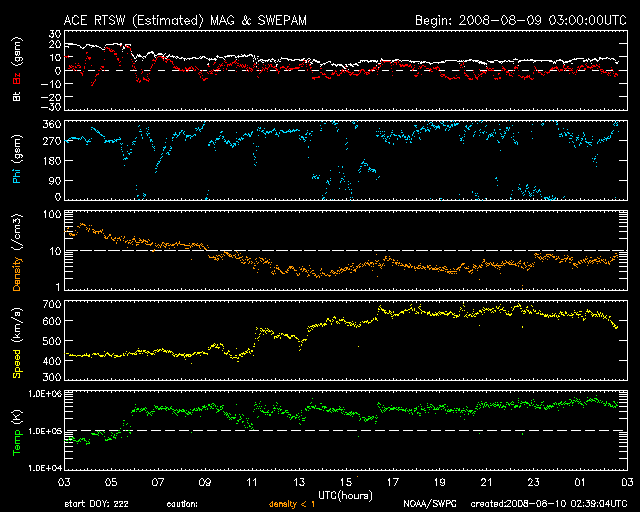Click the '09' hour tick label

coord(205,483)
